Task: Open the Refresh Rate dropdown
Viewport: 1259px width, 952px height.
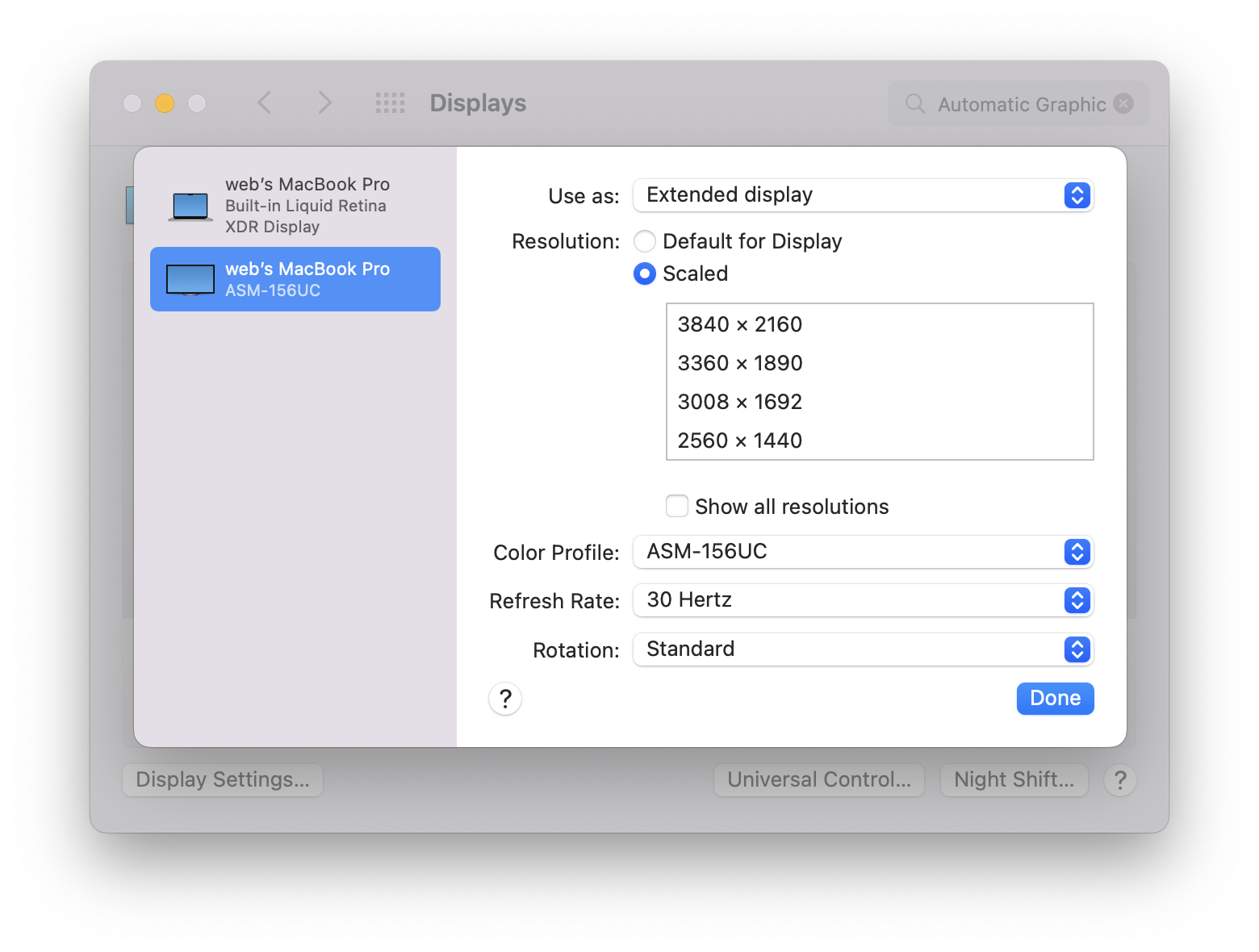Action: coord(864,600)
